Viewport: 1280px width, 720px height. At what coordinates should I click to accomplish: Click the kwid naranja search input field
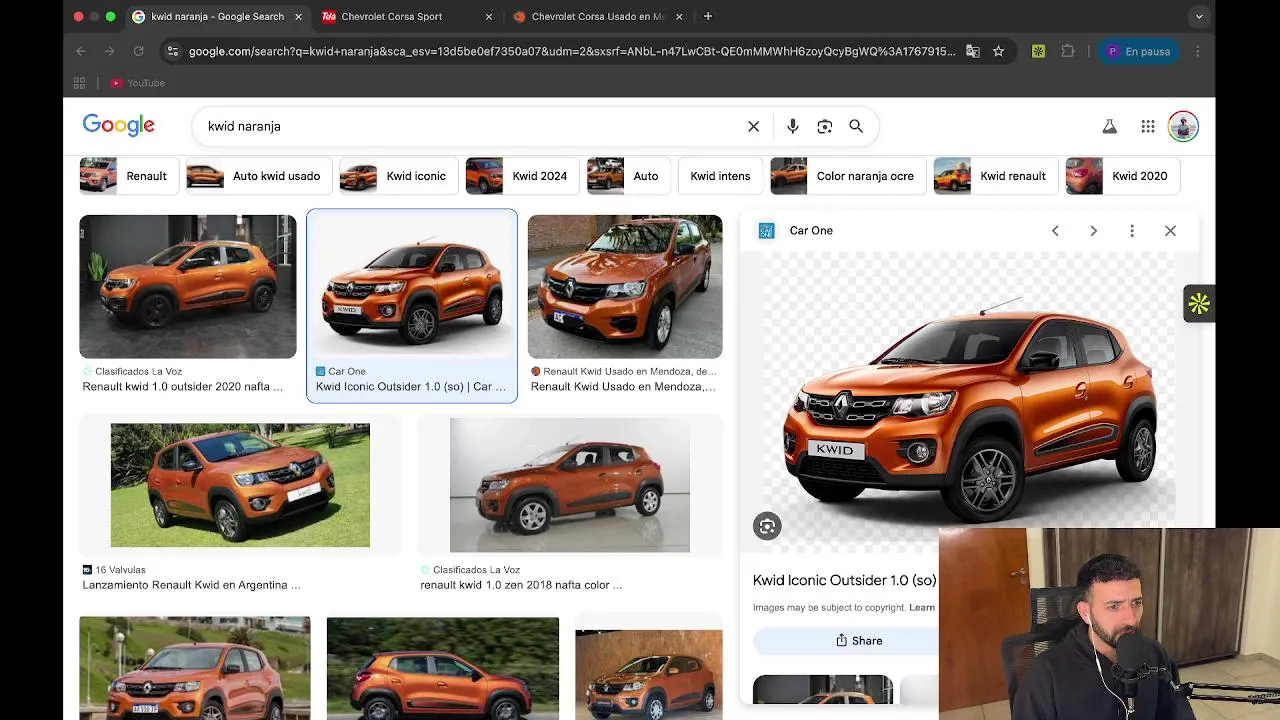click(x=470, y=126)
